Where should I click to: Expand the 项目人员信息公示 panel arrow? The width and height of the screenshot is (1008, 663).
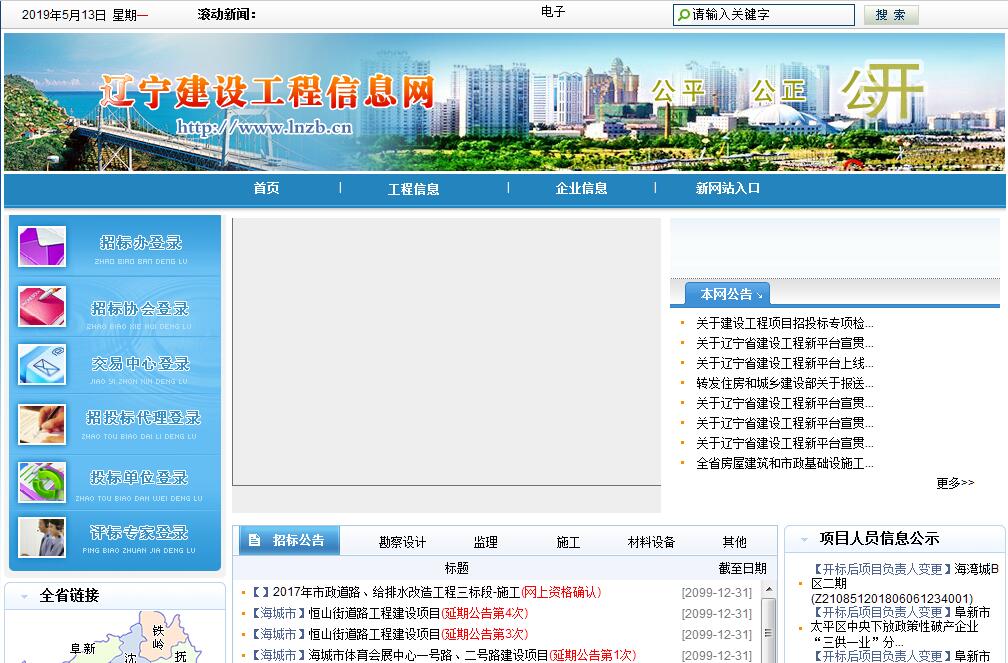click(x=803, y=539)
